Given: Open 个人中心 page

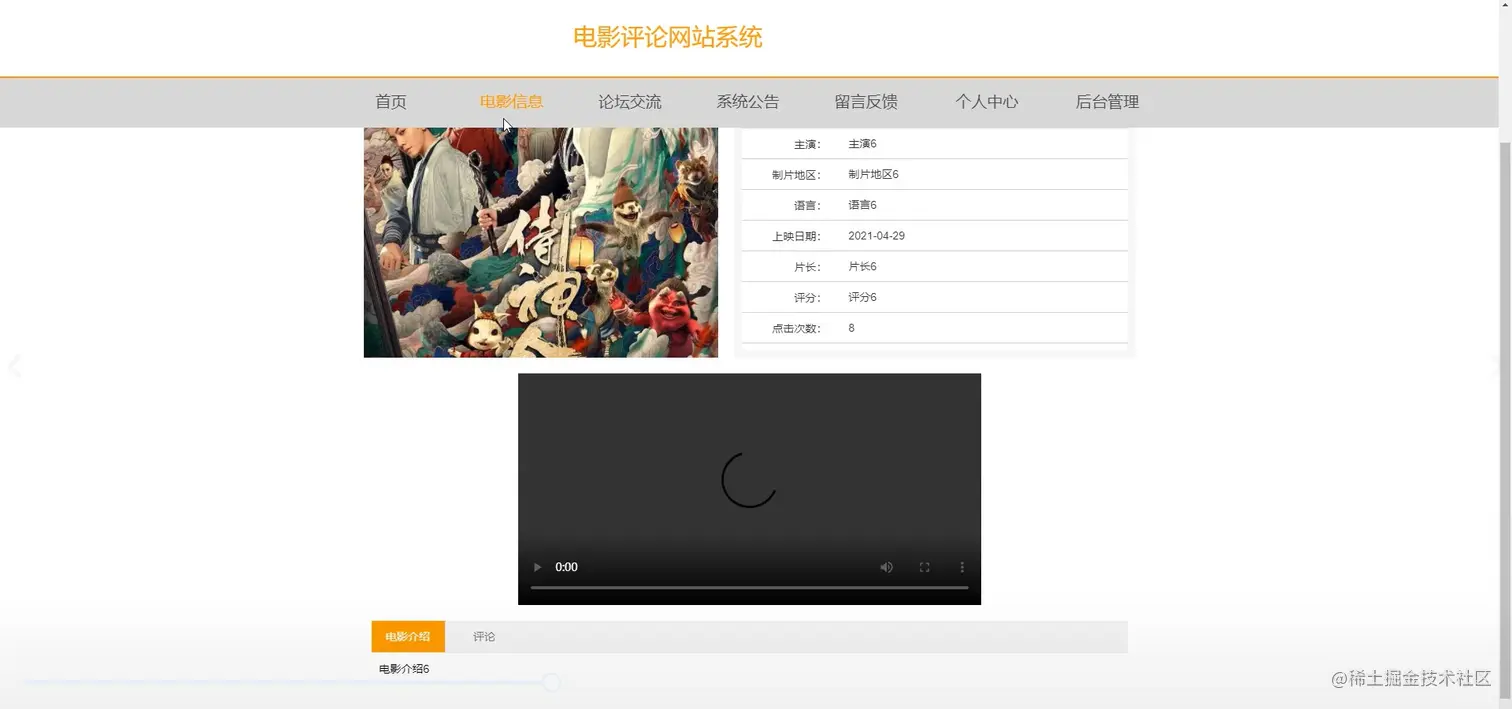Looking at the screenshot, I should (x=986, y=102).
